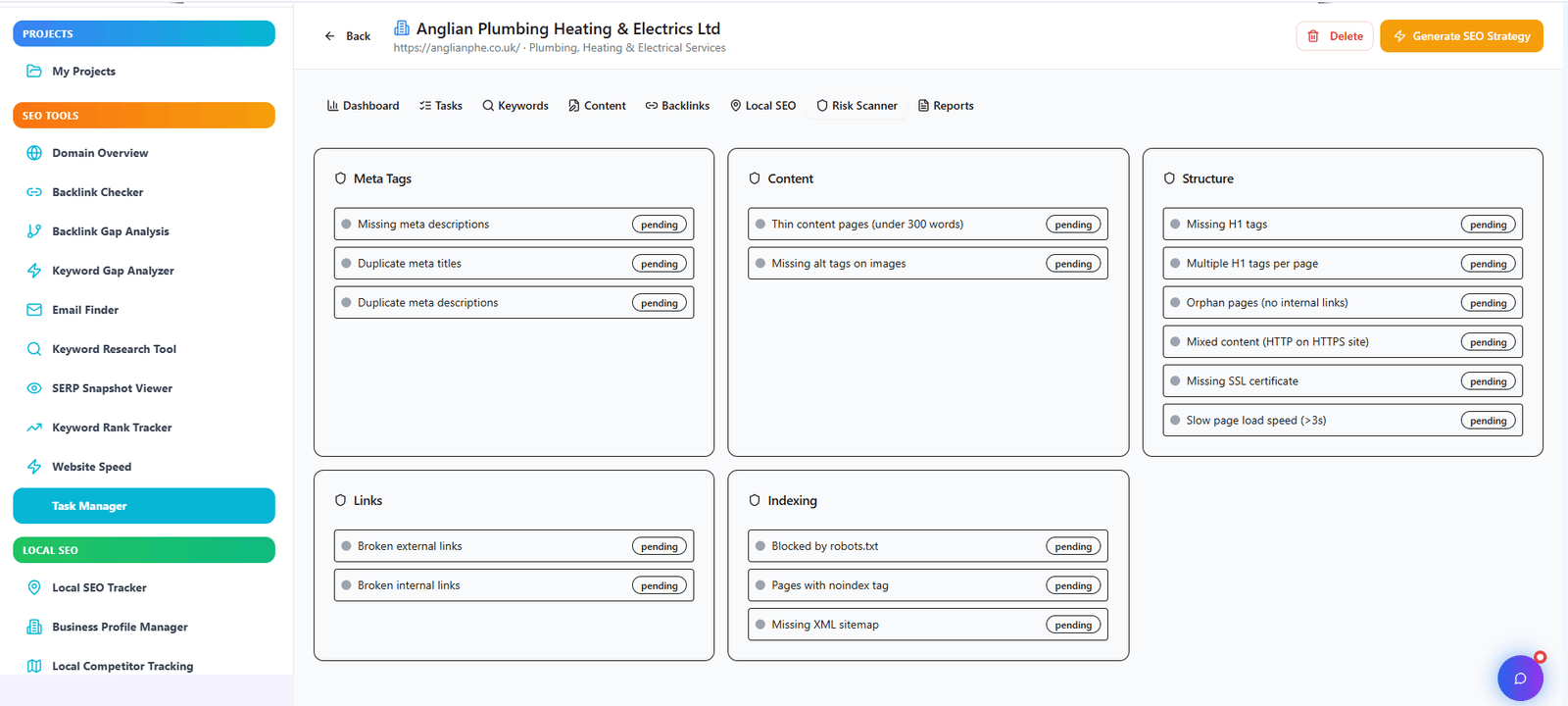Click the Backlink Gap Analysis branch icon
This screenshot has height=706, width=1568.
pyautogui.click(x=34, y=231)
